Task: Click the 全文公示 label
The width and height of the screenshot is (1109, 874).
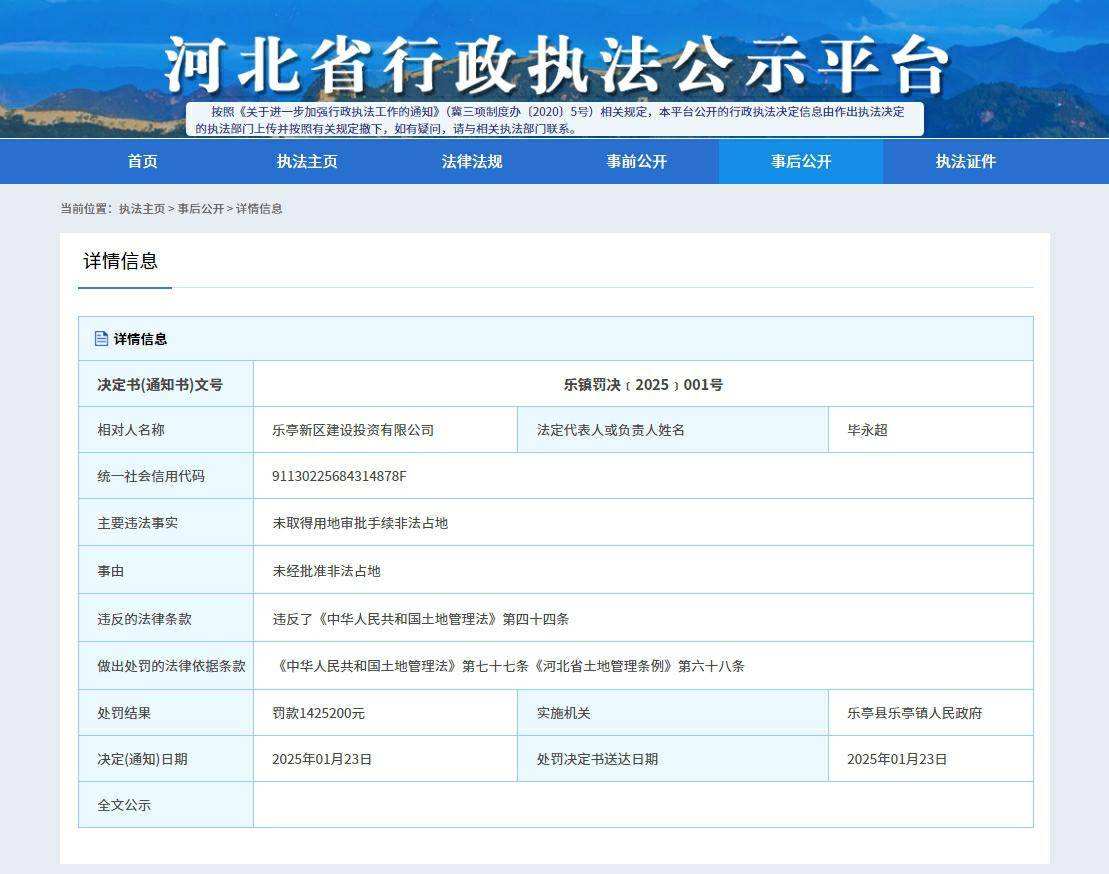Action: [124, 805]
